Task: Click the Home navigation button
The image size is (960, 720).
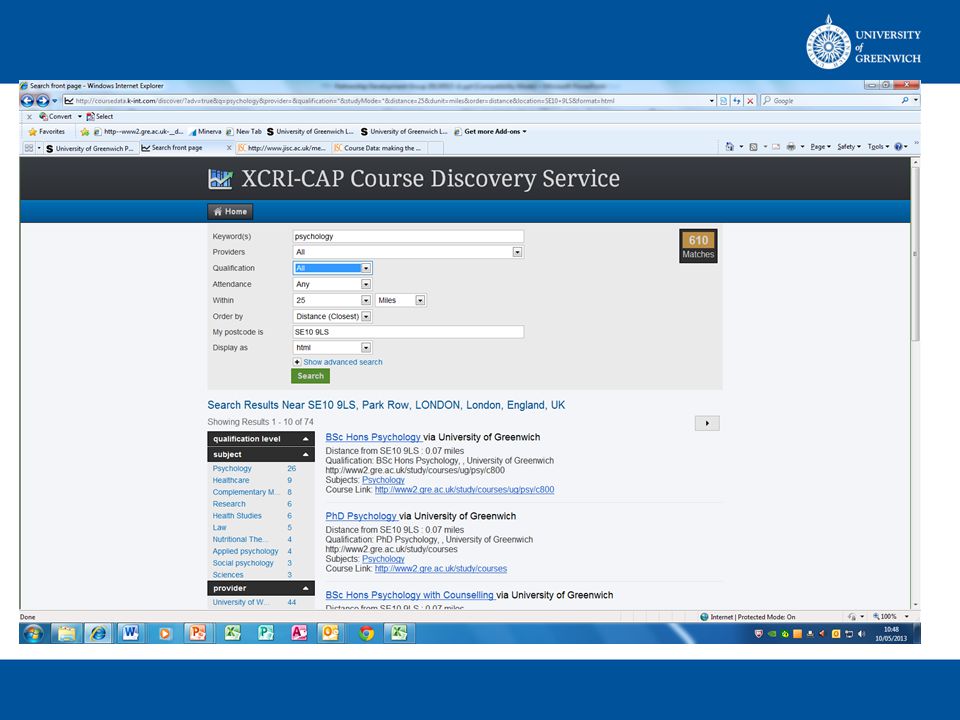Action: tap(230, 212)
